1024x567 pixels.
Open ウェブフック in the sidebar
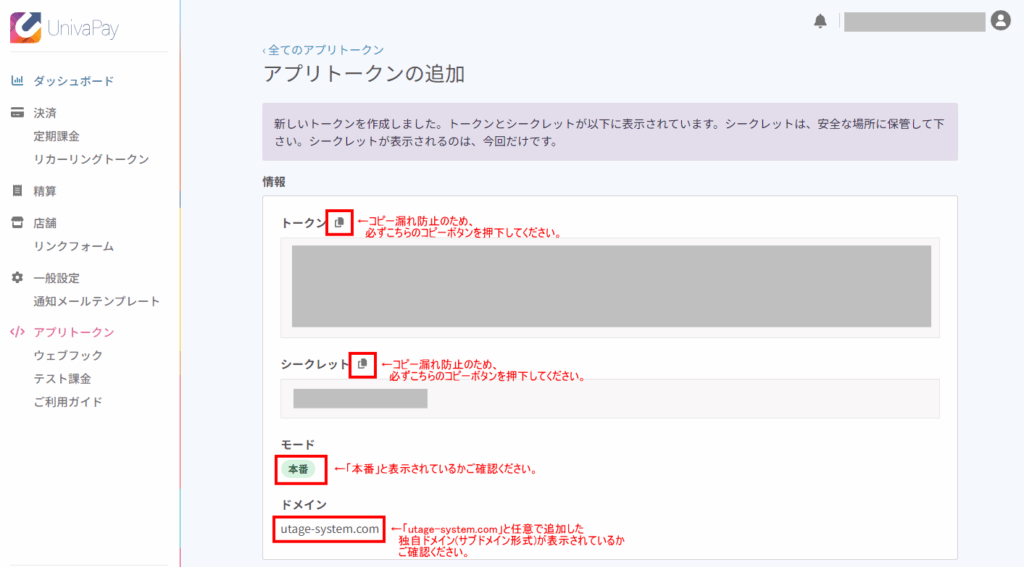[x=68, y=355]
